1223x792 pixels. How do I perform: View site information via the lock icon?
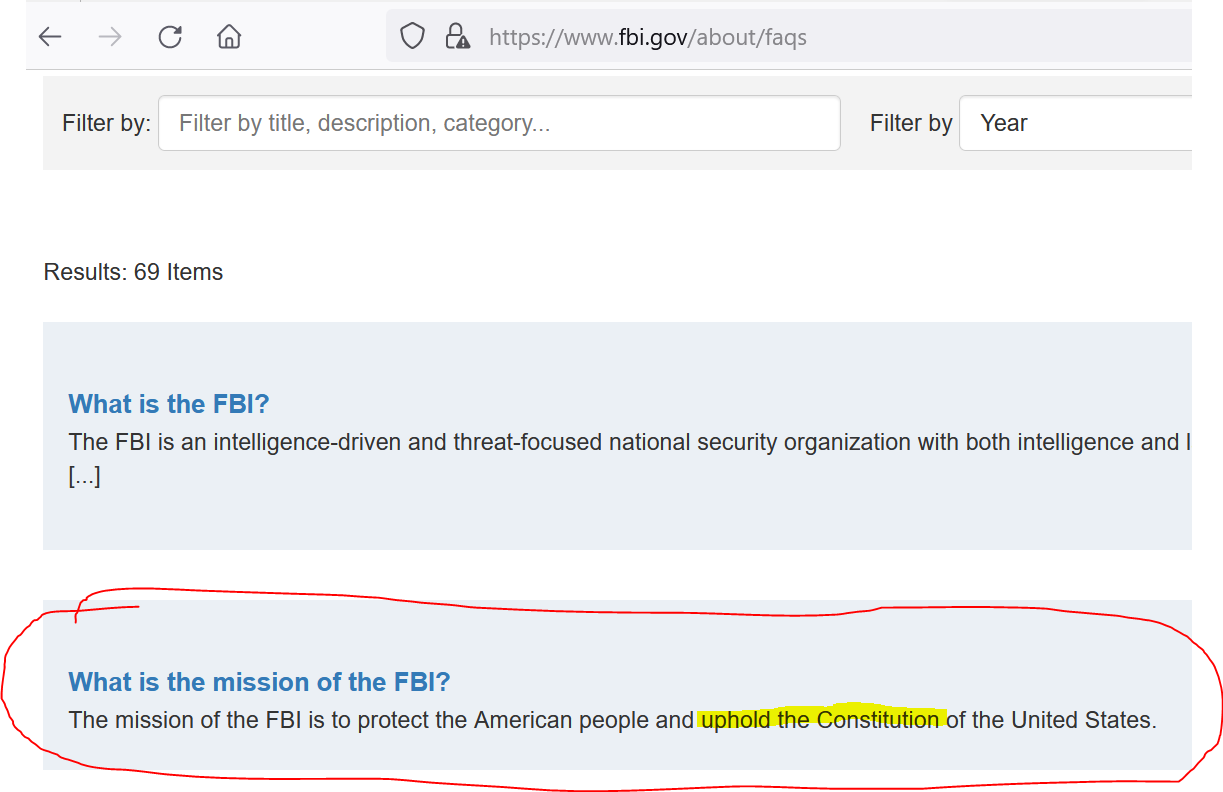point(458,37)
